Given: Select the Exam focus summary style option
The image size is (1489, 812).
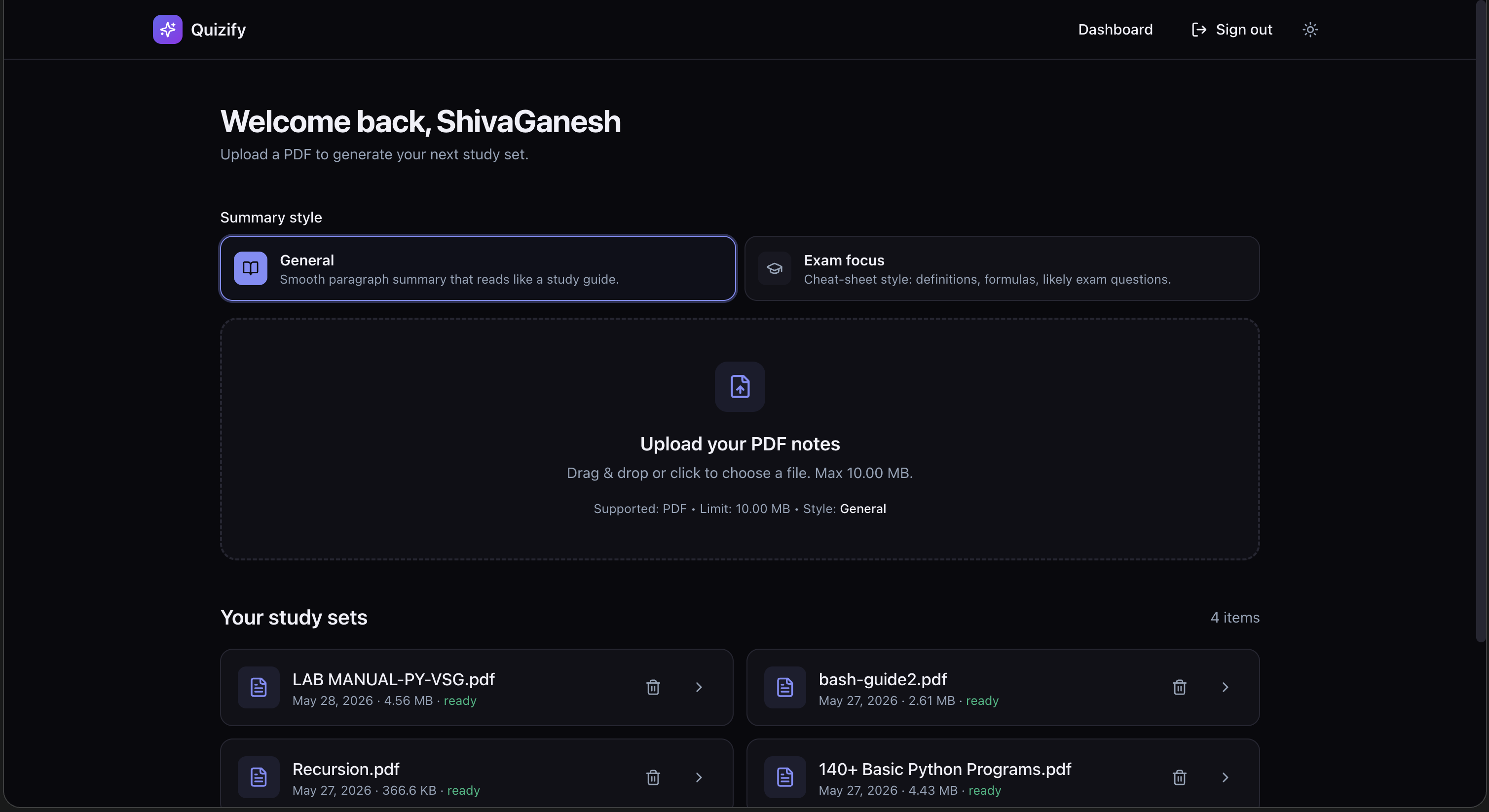Looking at the screenshot, I should click(1002, 268).
